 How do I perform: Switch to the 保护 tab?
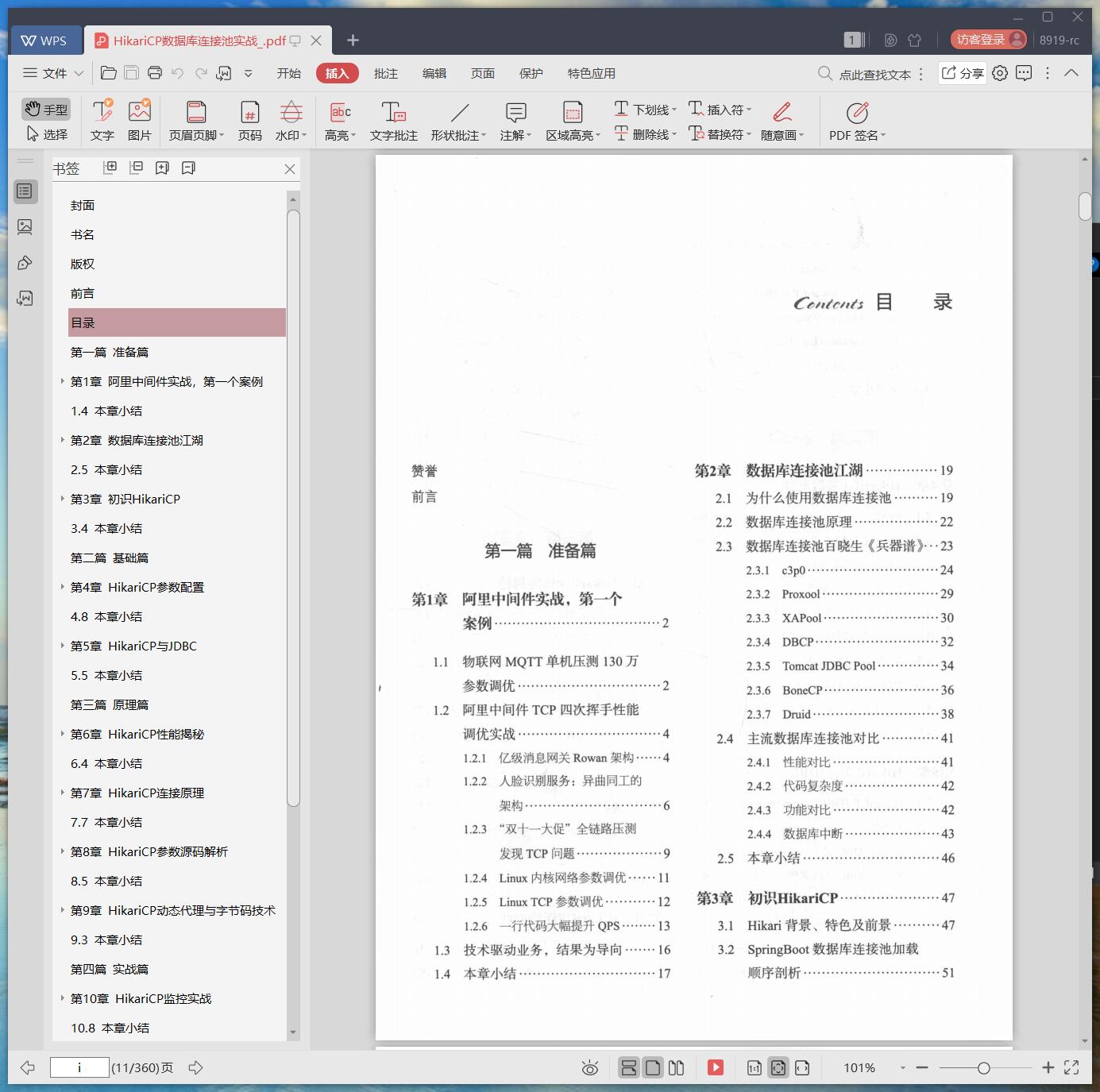point(531,73)
